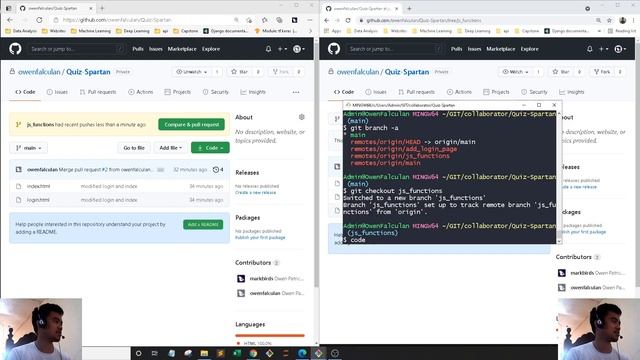Screen dimensions: 640x360
Task: Open new tab in left browser
Action: tap(102, 8)
